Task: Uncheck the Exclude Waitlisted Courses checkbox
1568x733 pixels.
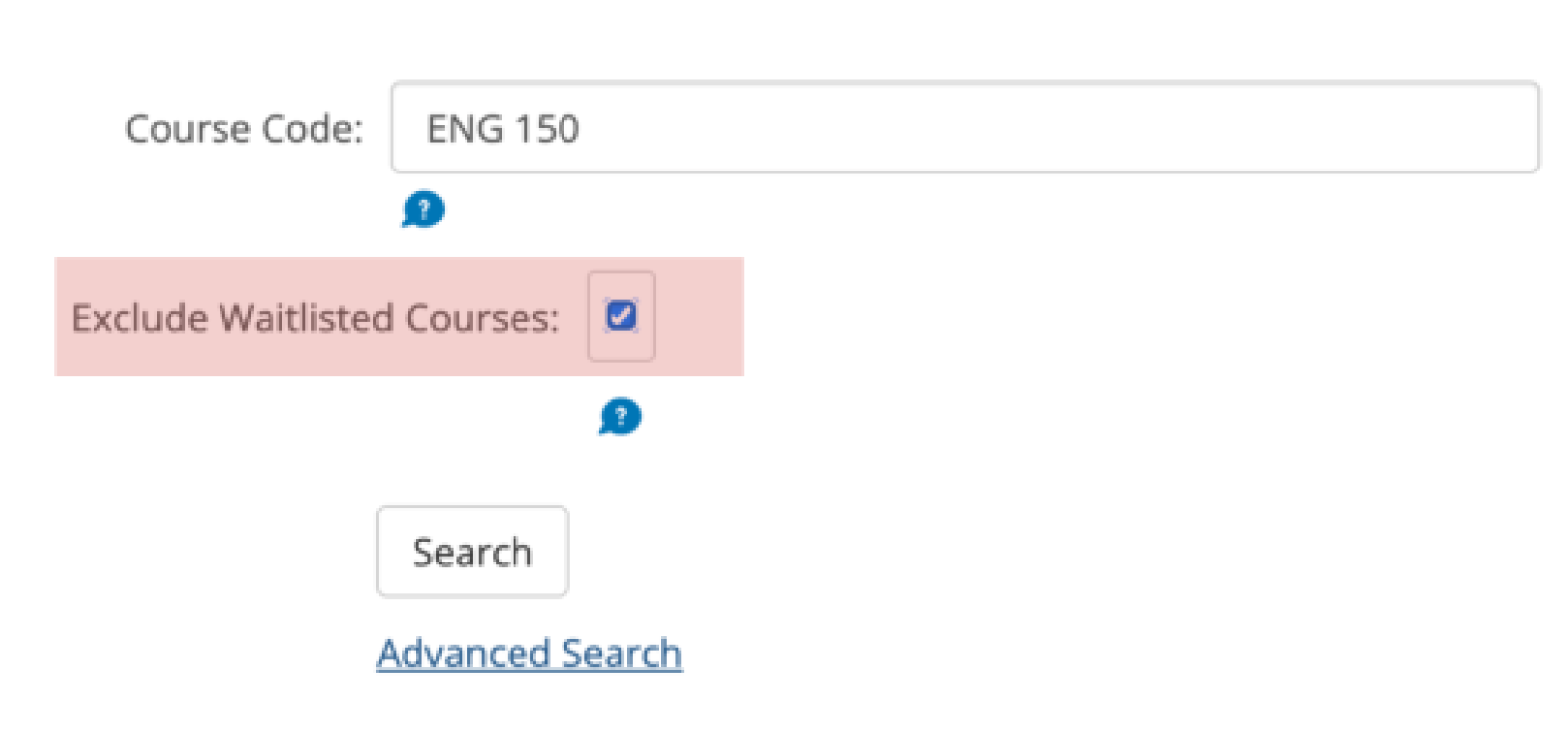Action: click(620, 316)
